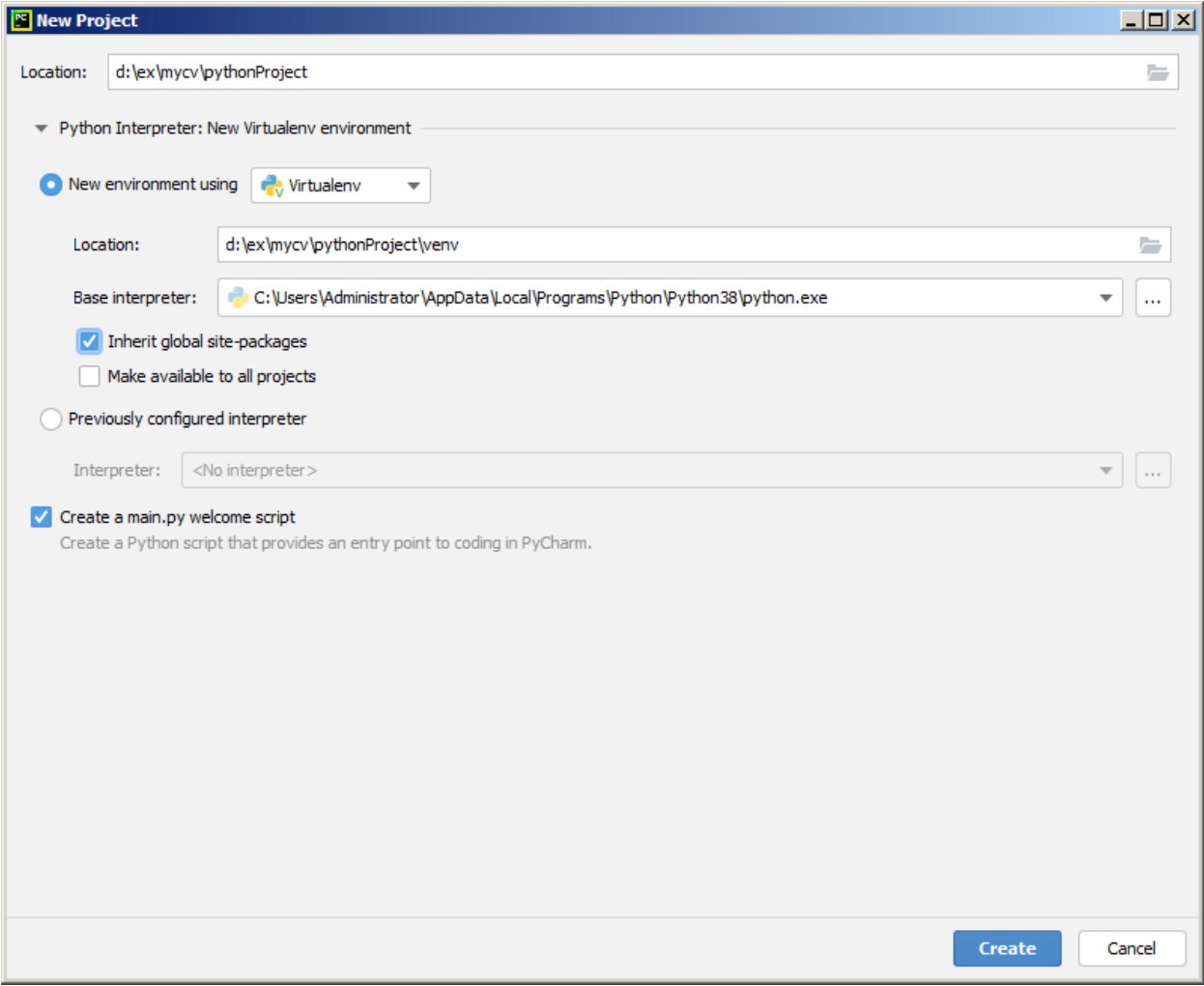Click the Virtualenv python icon
The height and width of the screenshot is (986, 1204).
click(272, 186)
